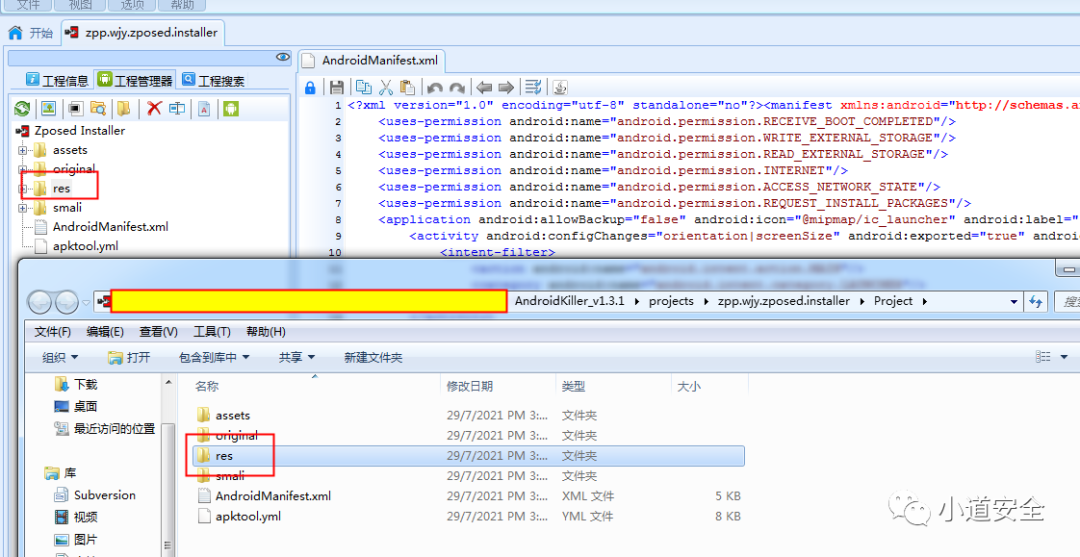Click the scissors cut icon
Screen dimensions: 1080x557
(x=386, y=87)
